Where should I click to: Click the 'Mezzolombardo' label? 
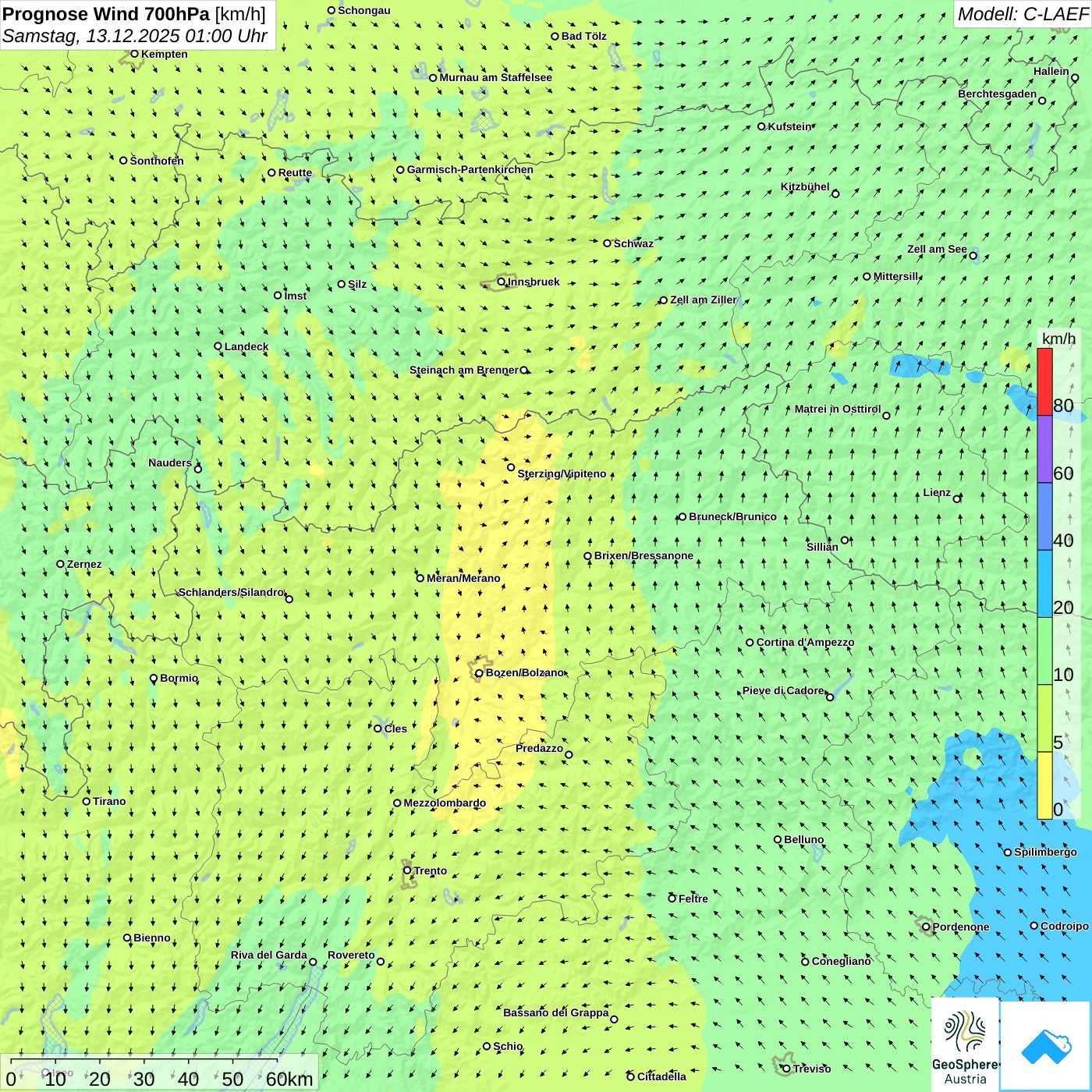tap(445, 803)
